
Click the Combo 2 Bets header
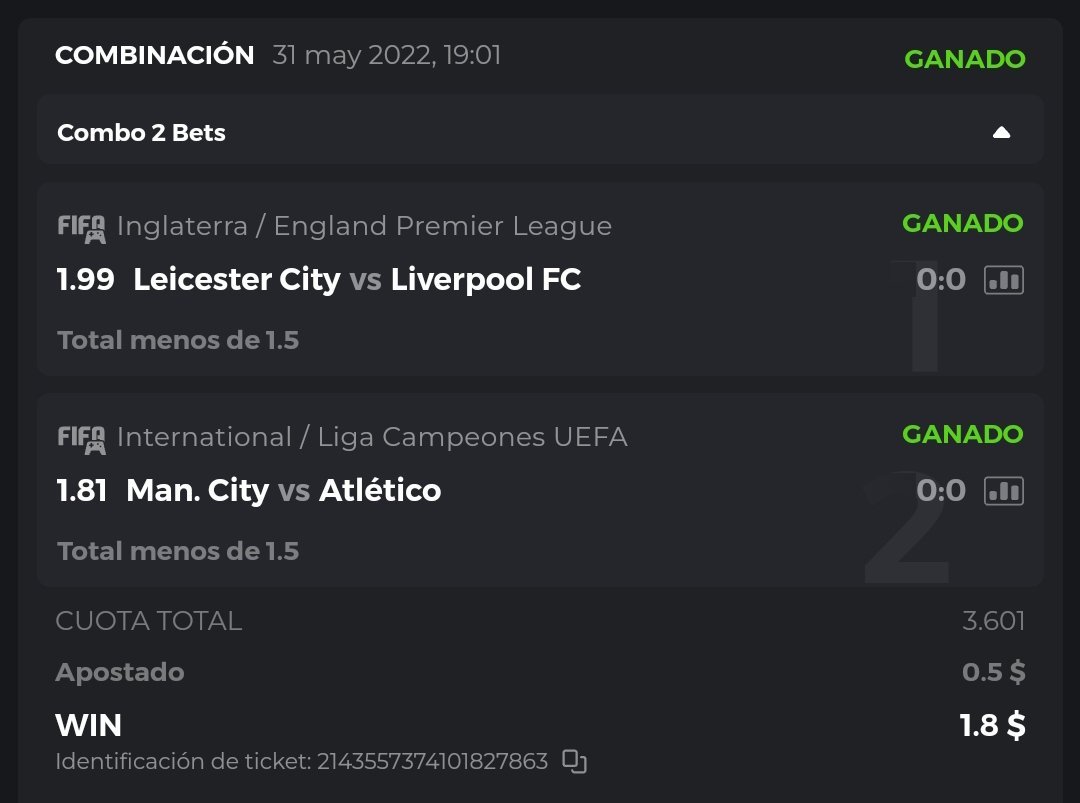click(141, 133)
